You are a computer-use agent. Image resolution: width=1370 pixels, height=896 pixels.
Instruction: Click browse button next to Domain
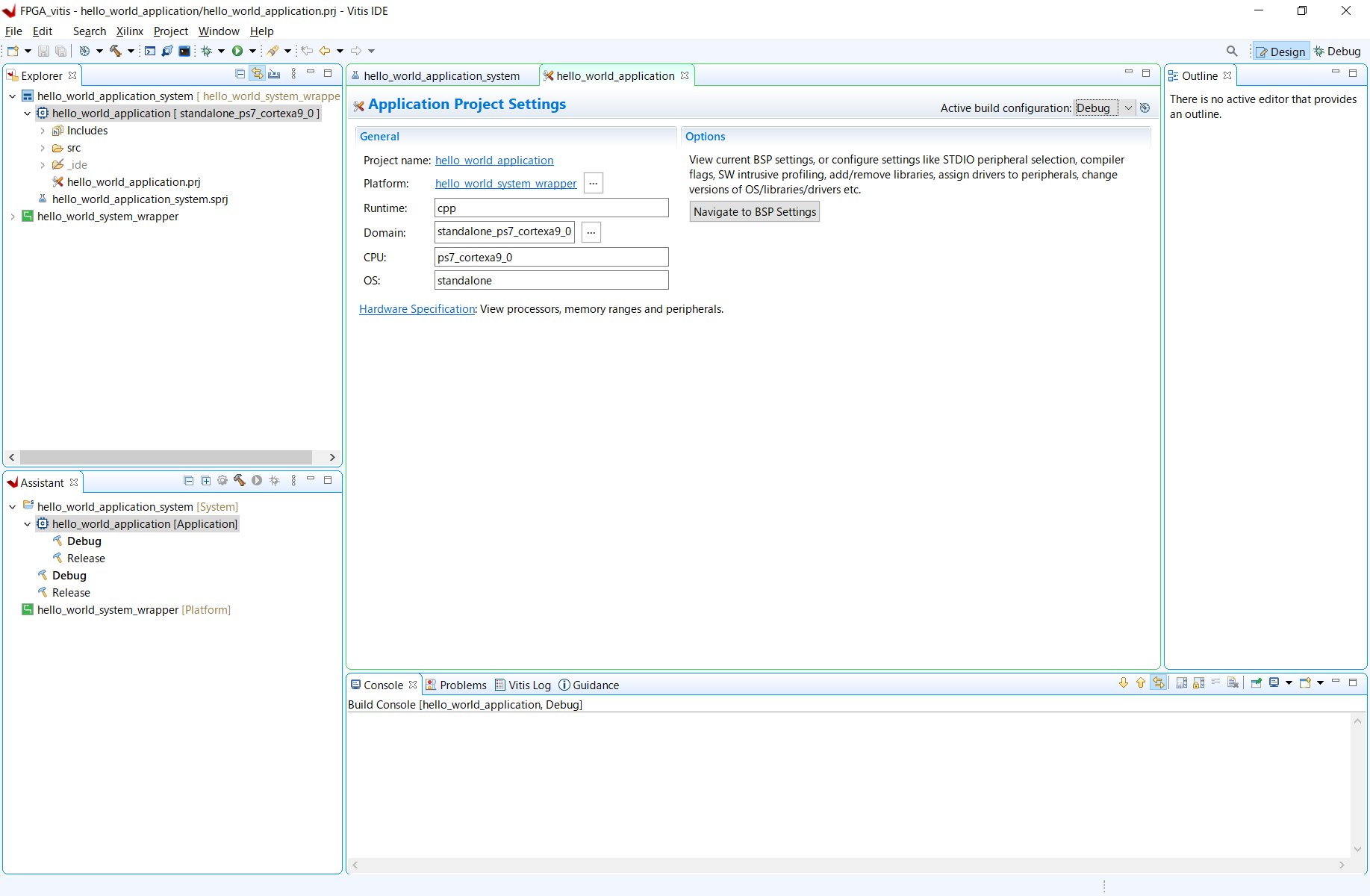pos(591,232)
